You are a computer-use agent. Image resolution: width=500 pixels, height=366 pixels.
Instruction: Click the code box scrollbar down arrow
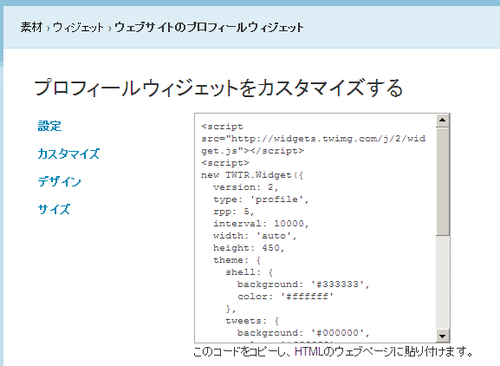click(443, 336)
